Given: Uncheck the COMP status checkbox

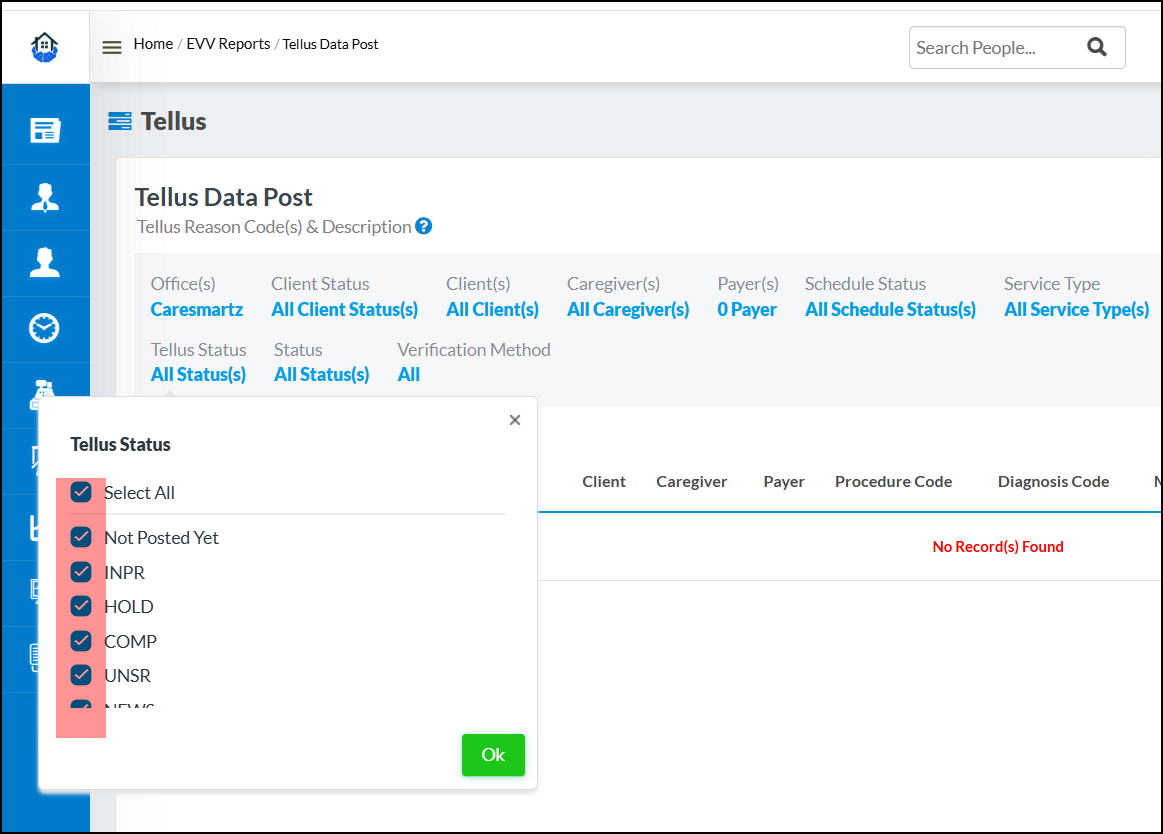Looking at the screenshot, I should 81,641.
